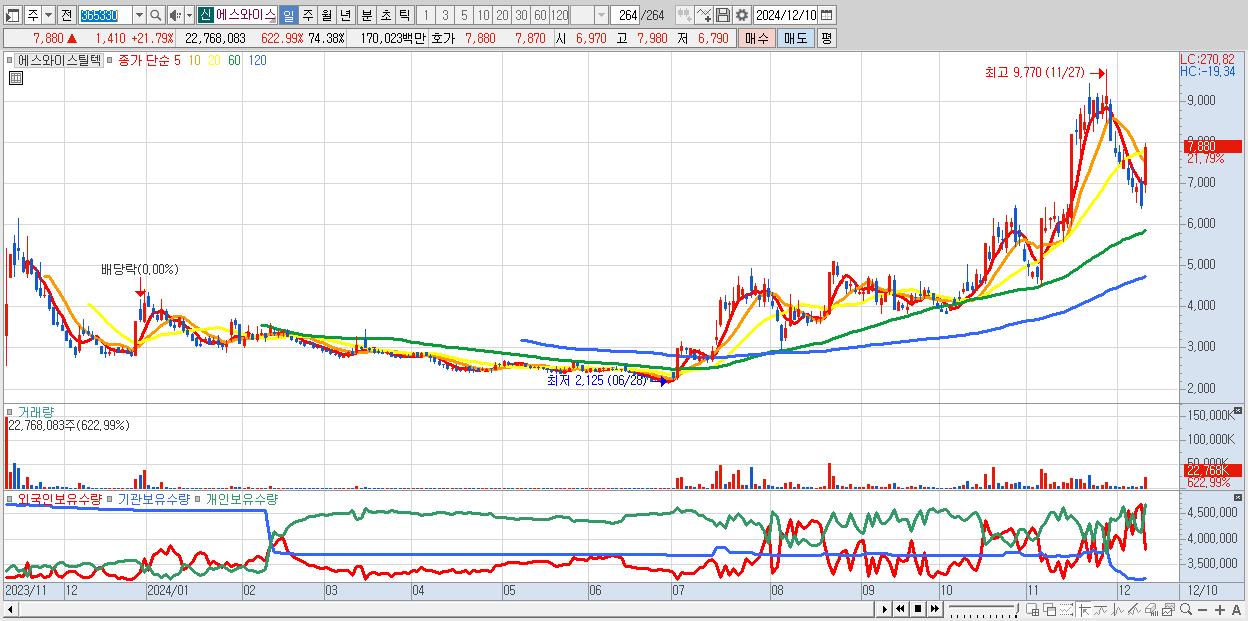Click the rewind button in bottom playback controls
Screen dimensions: 1248x621
click(900, 609)
